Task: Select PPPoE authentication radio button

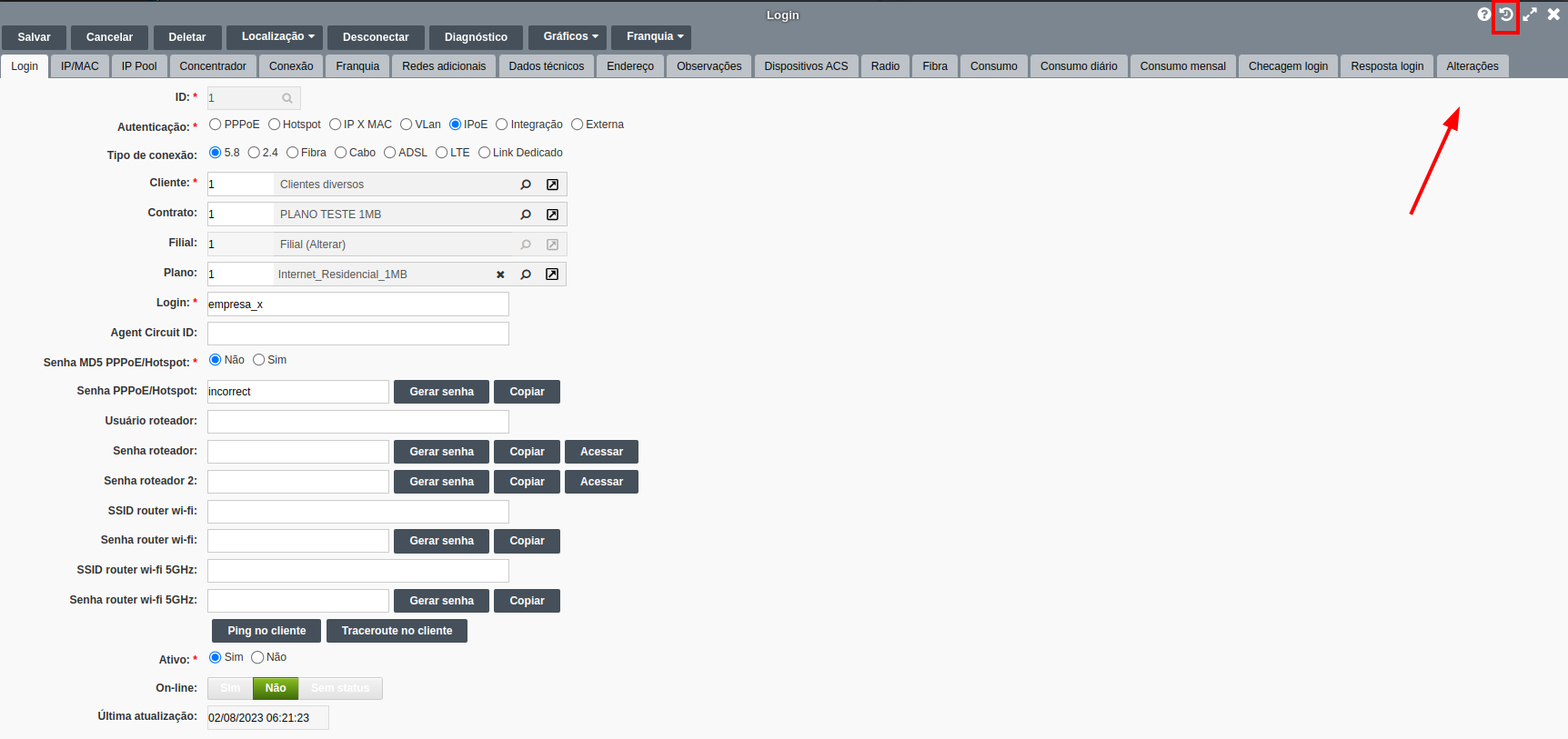Action: 216,125
